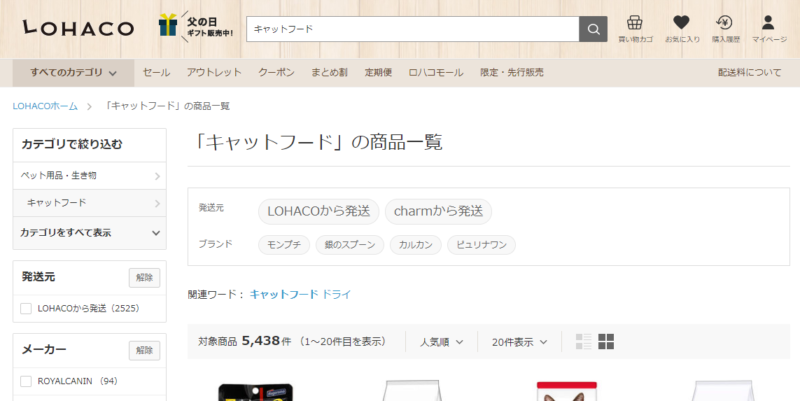Click the キャットフード search input field

click(x=413, y=29)
